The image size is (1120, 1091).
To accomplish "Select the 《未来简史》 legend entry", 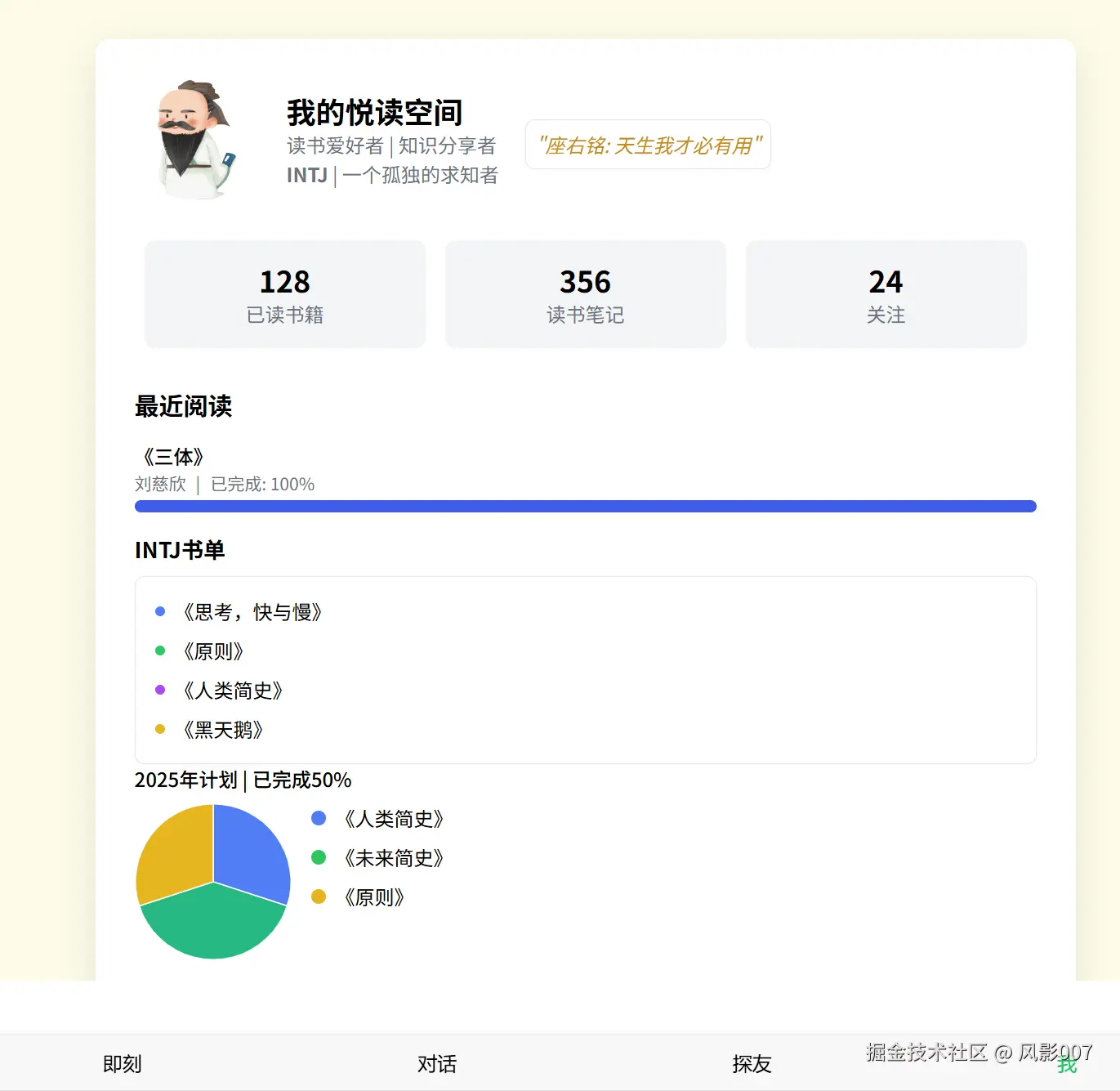I will click(395, 858).
